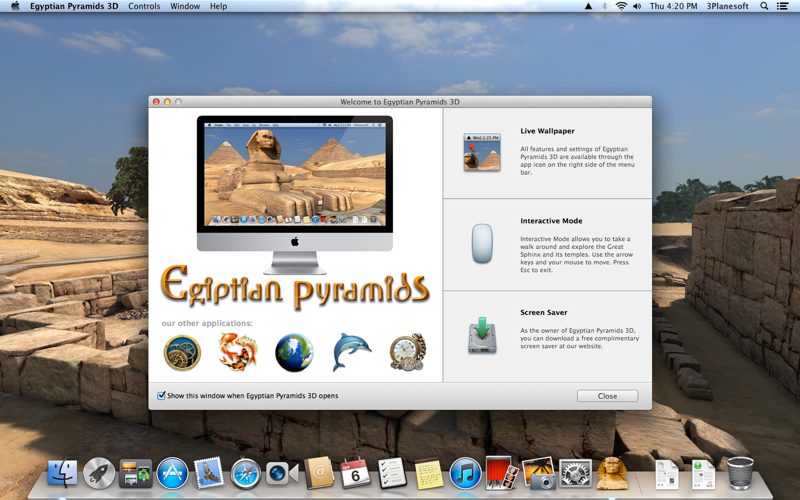The image size is (800, 500).
Task: Open Notes yellow pad in the Dock
Action: (429, 474)
